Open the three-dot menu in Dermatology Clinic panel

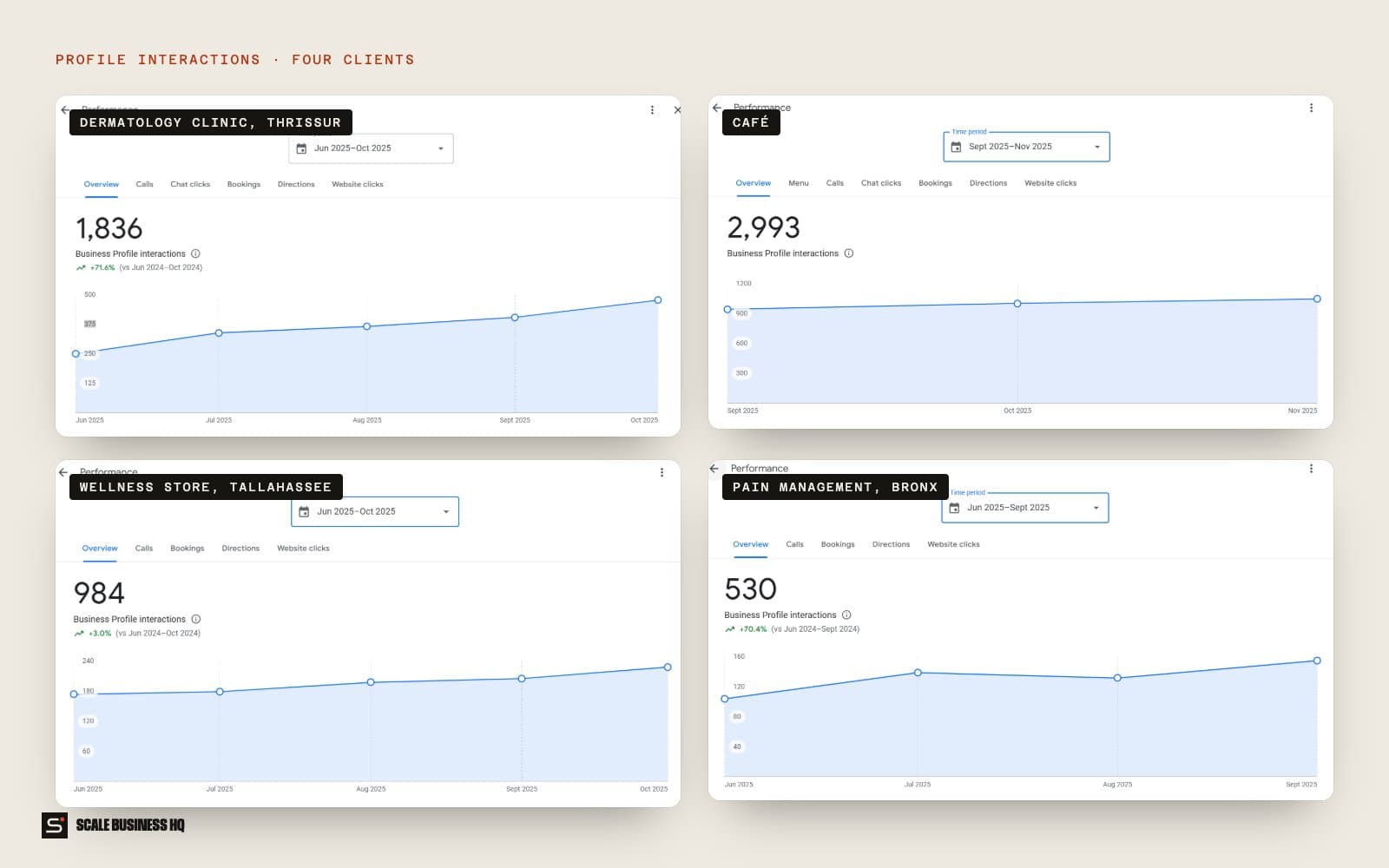[x=652, y=110]
